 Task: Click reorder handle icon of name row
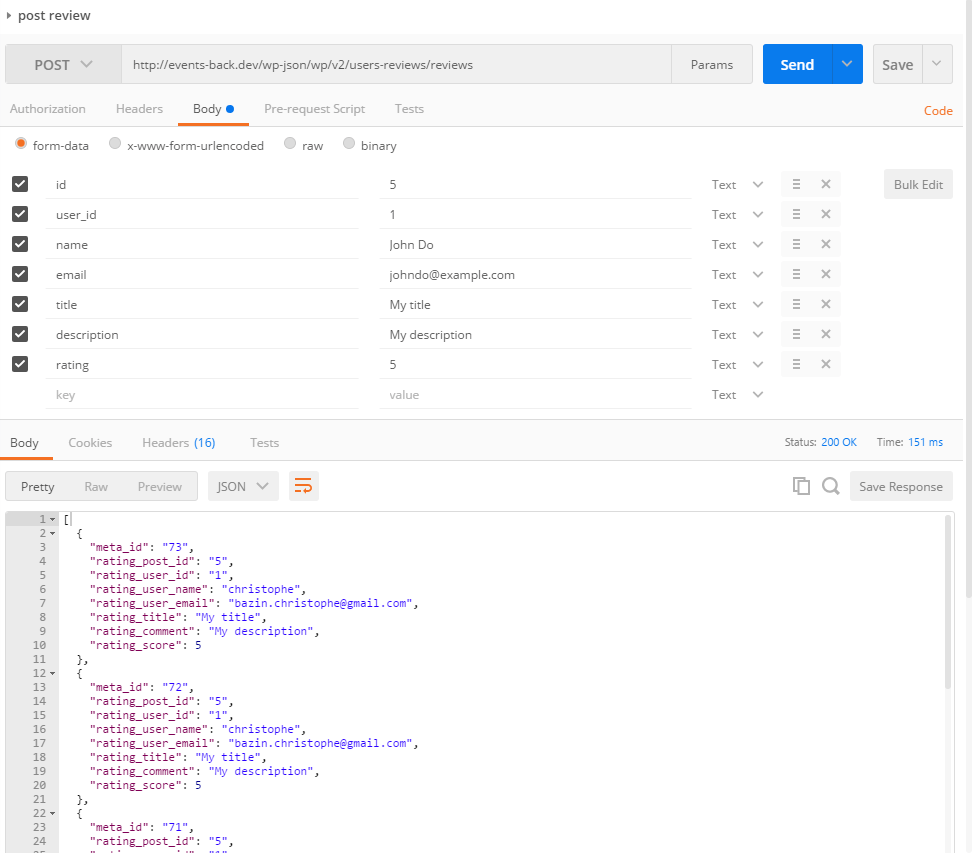click(x=796, y=244)
